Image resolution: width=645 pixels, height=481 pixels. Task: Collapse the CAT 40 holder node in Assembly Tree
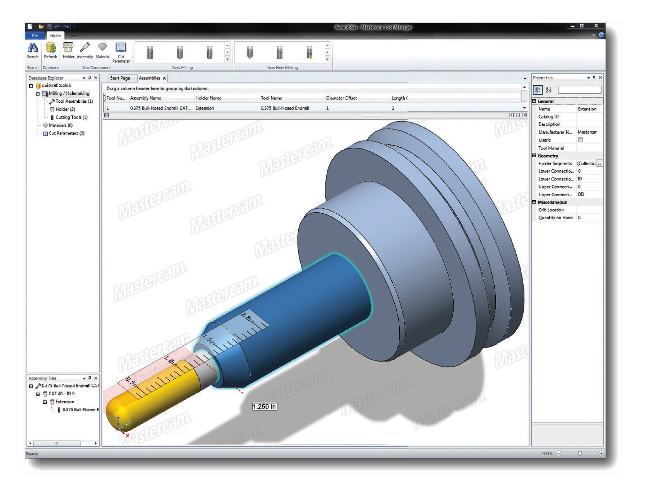coord(38,394)
